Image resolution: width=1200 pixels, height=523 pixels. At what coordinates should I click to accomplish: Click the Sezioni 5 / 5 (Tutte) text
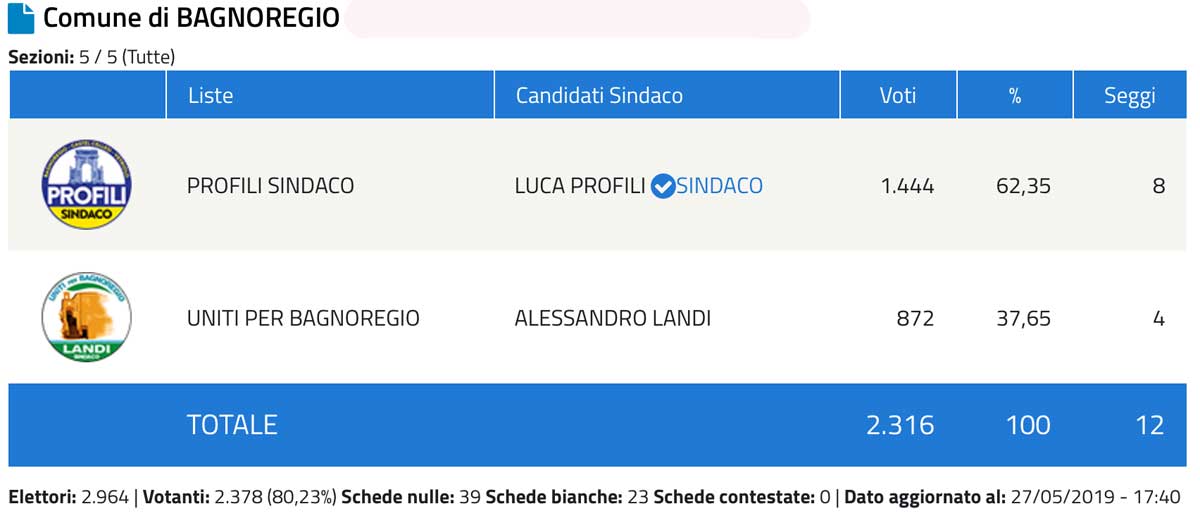click(92, 57)
